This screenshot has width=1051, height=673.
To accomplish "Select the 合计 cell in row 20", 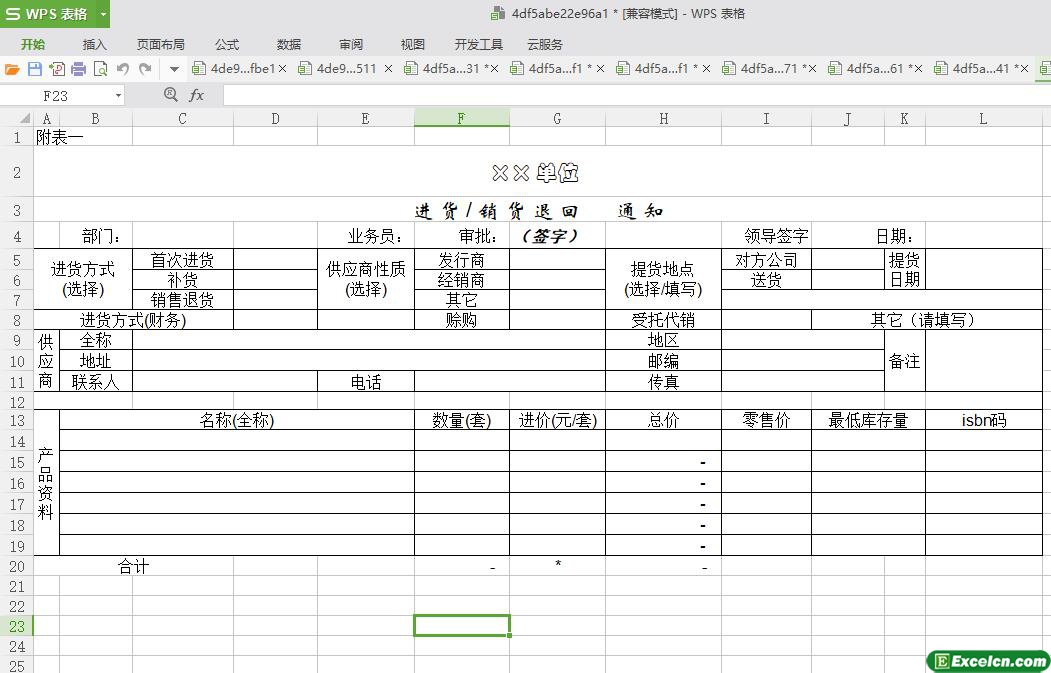I will [x=133, y=566].
